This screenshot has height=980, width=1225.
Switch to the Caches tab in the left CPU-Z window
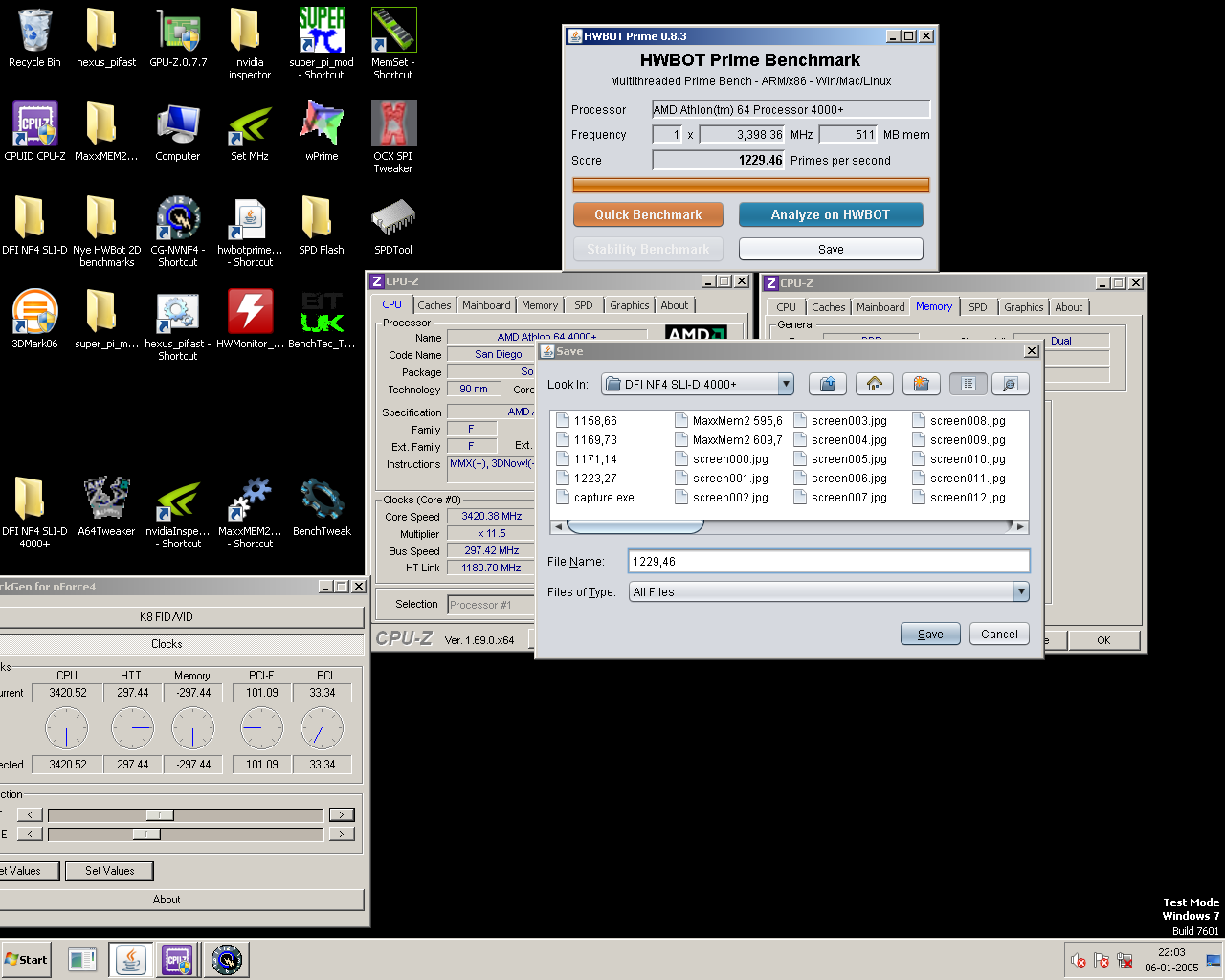pyautogui.click(x=434, y=305)
